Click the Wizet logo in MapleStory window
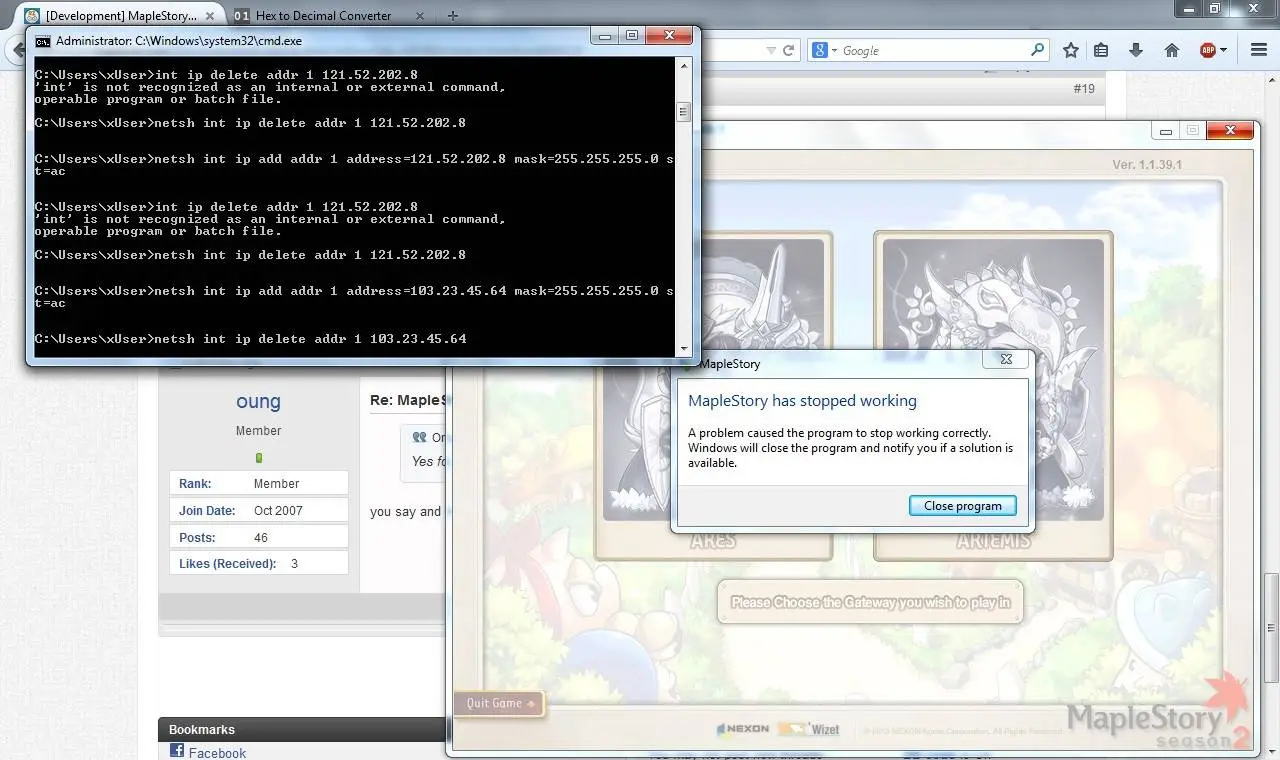 pyautogui.click(x=809, y=729)
